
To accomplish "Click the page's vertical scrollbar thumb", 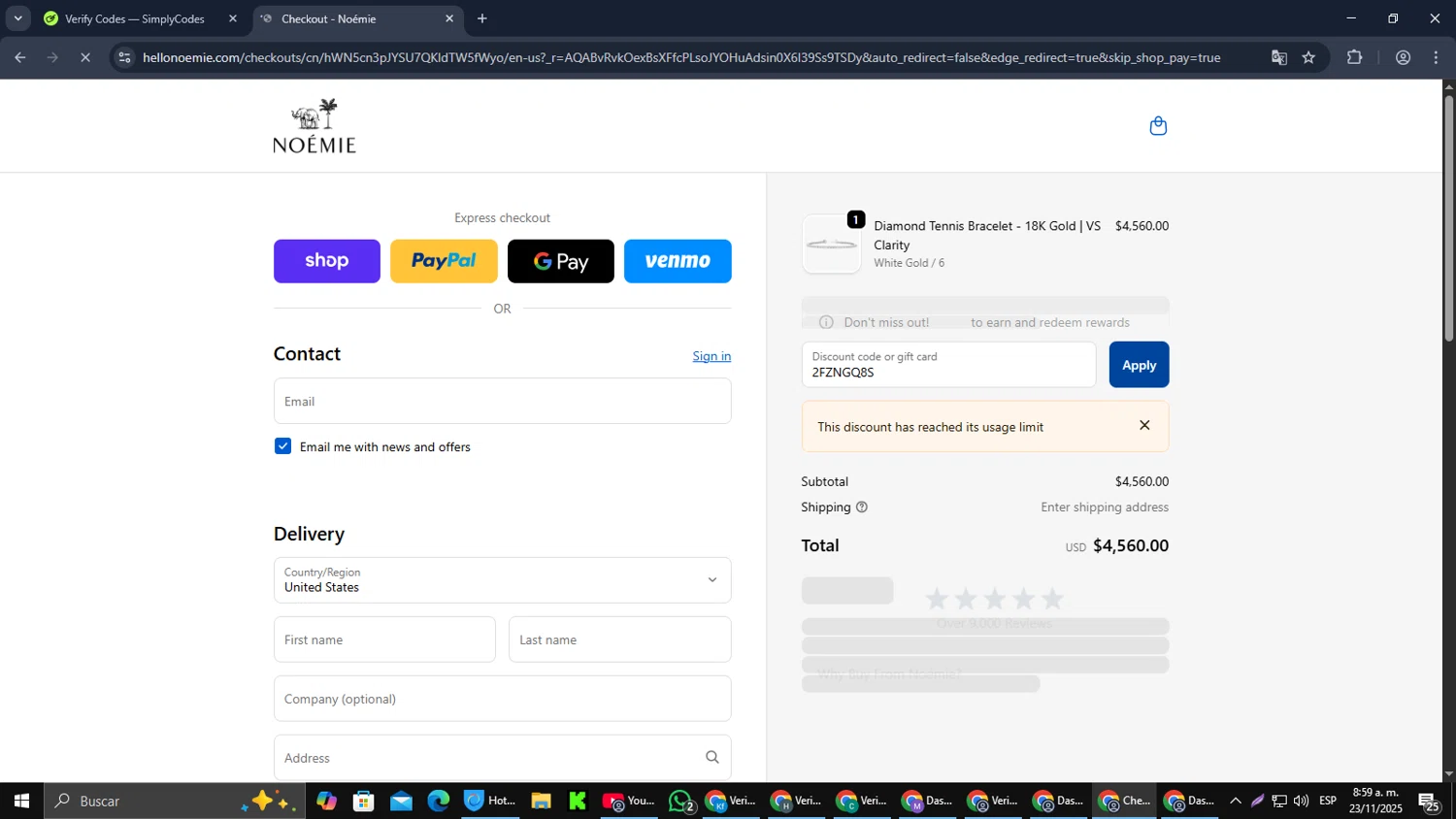I will [x=1449, y=218].
